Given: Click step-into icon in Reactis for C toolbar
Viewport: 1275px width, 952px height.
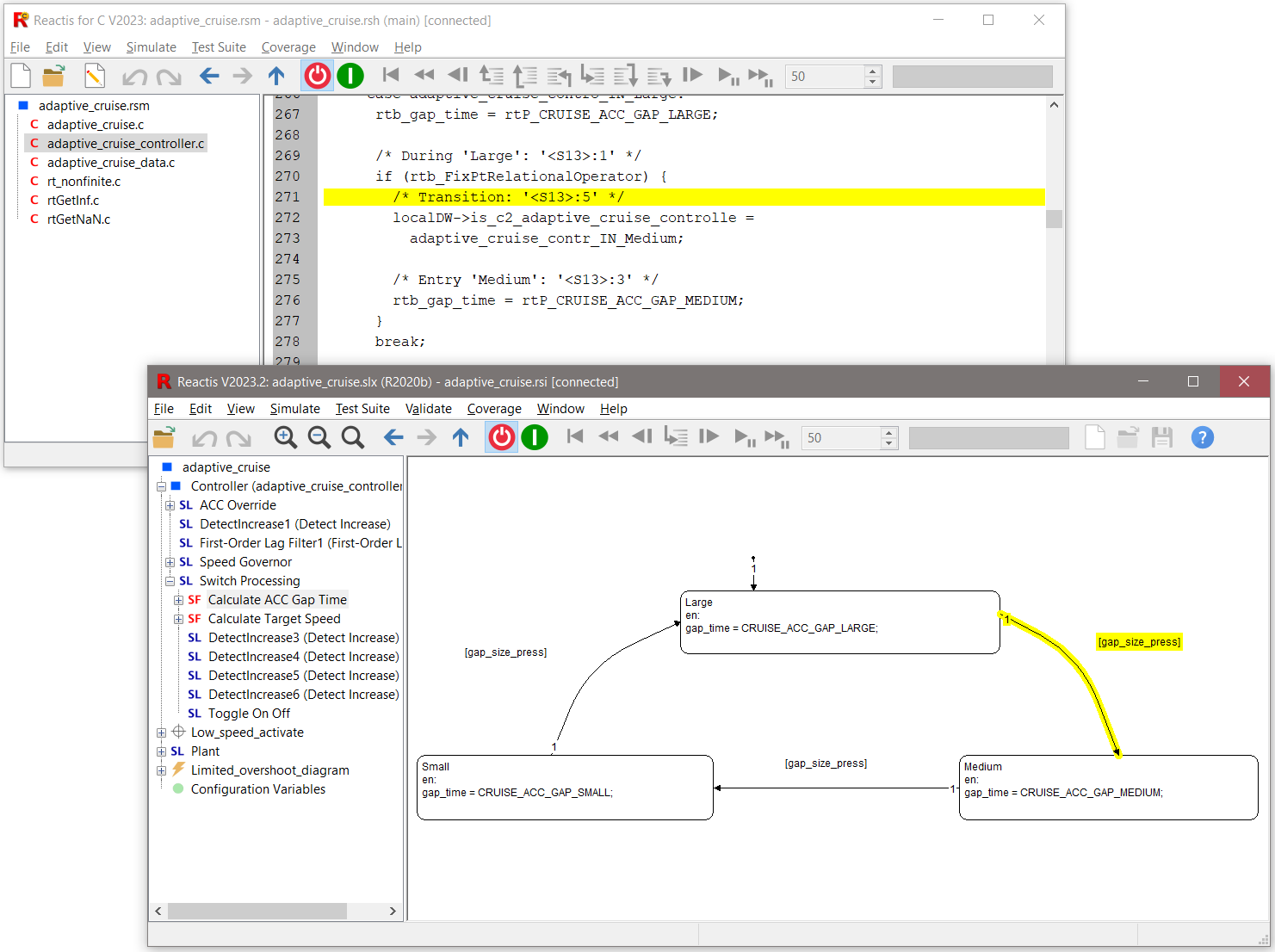Looking at the screenshot, I should [592, 76].
